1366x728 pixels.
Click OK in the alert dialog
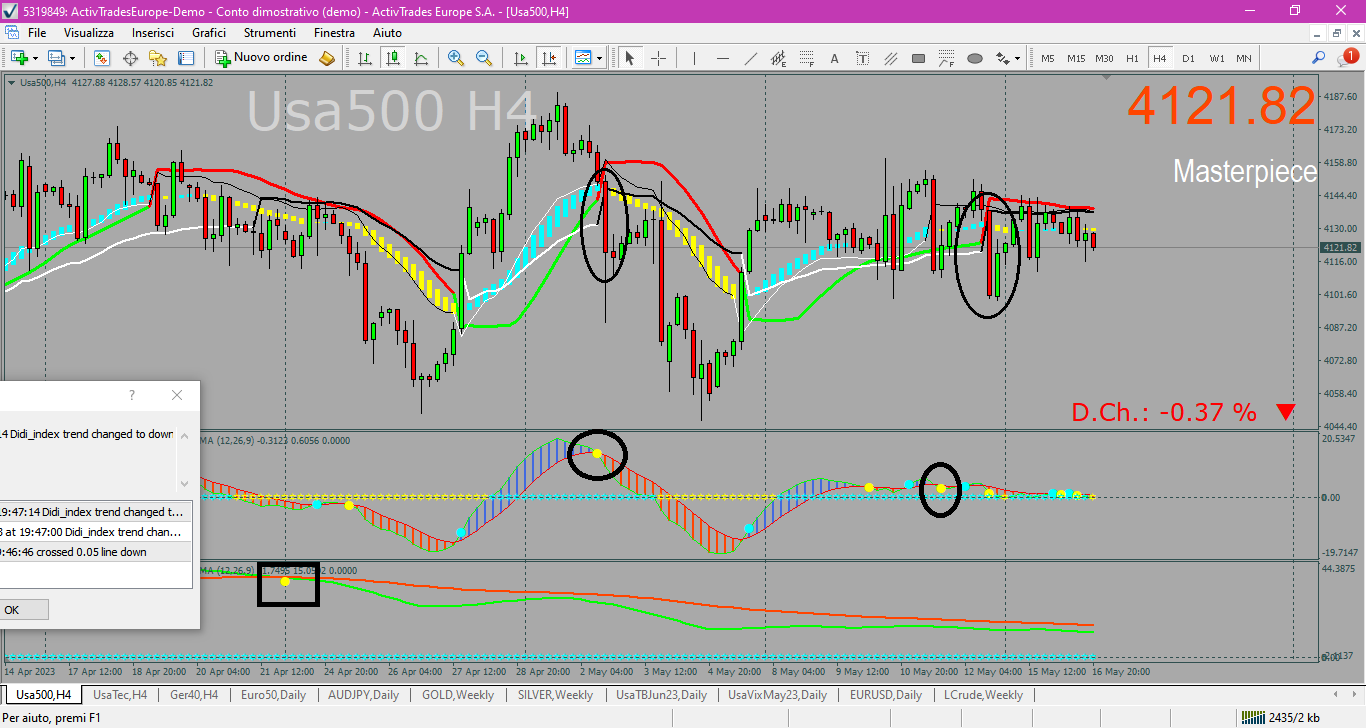pyautogui.click(x=12, y=609)
